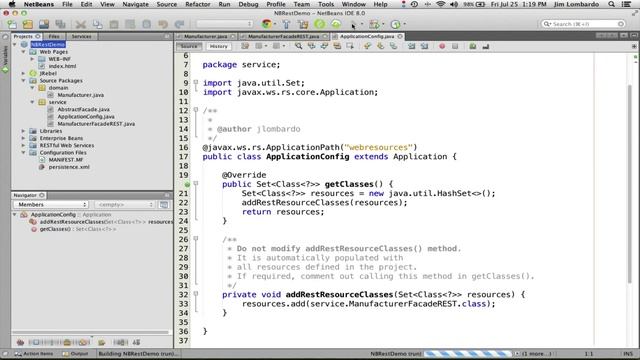Click the Chrome browser selection icon

pos(267,24)
